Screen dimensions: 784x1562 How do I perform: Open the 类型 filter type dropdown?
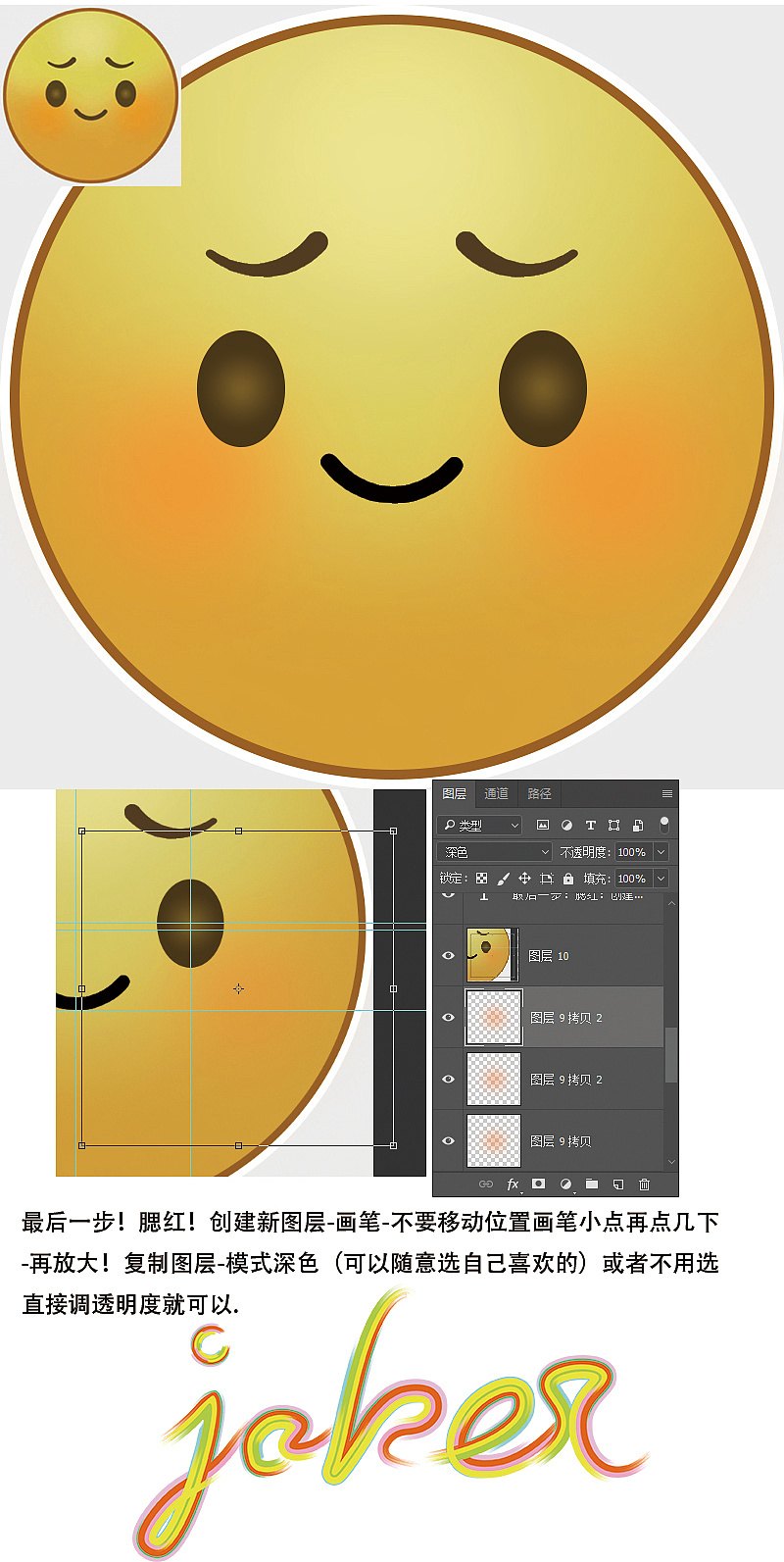tap(480, 826)
